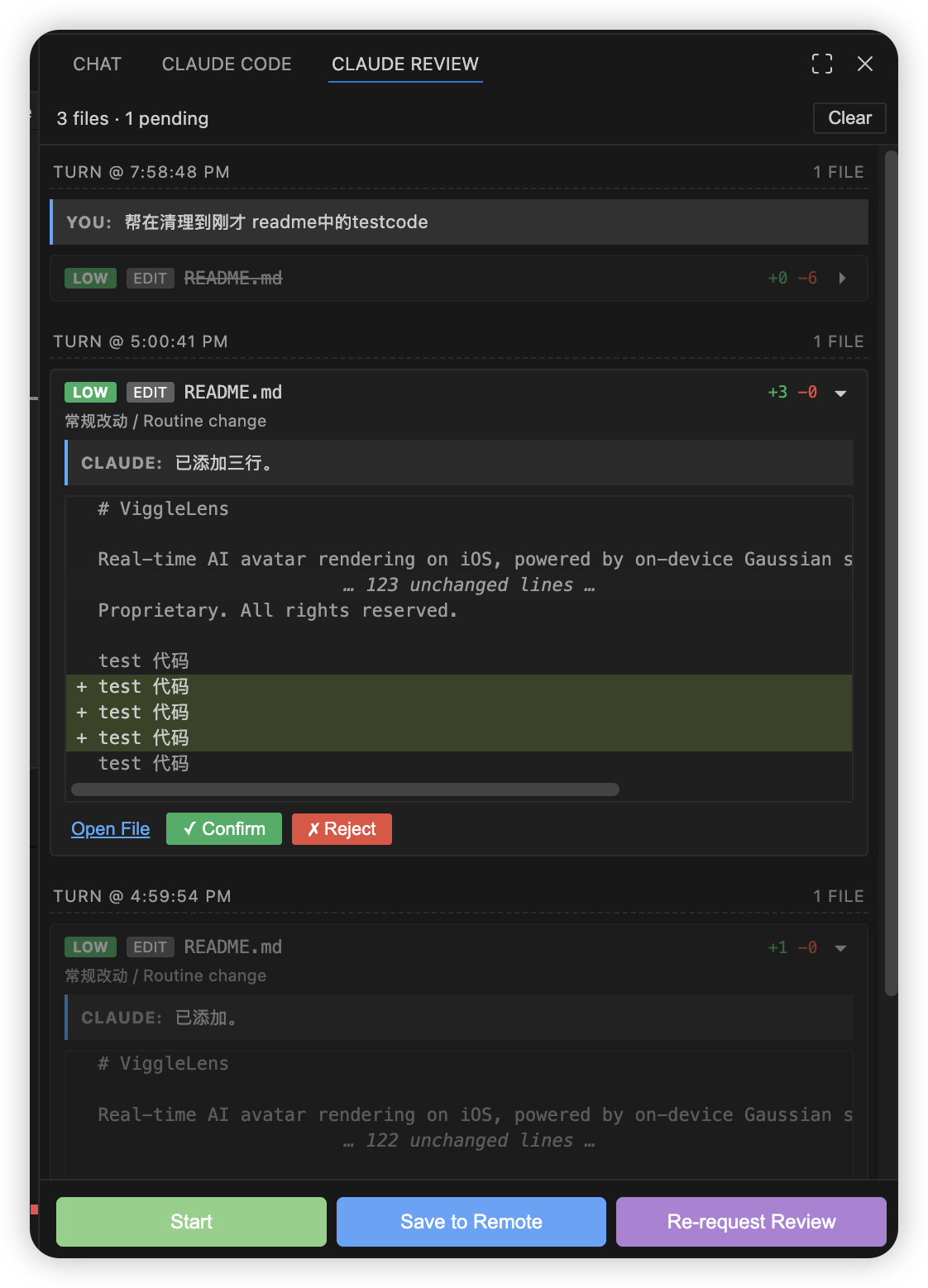Click the LOW badge in 5:00:41 PM turn

pyautogui.click(x=90, y=393)
